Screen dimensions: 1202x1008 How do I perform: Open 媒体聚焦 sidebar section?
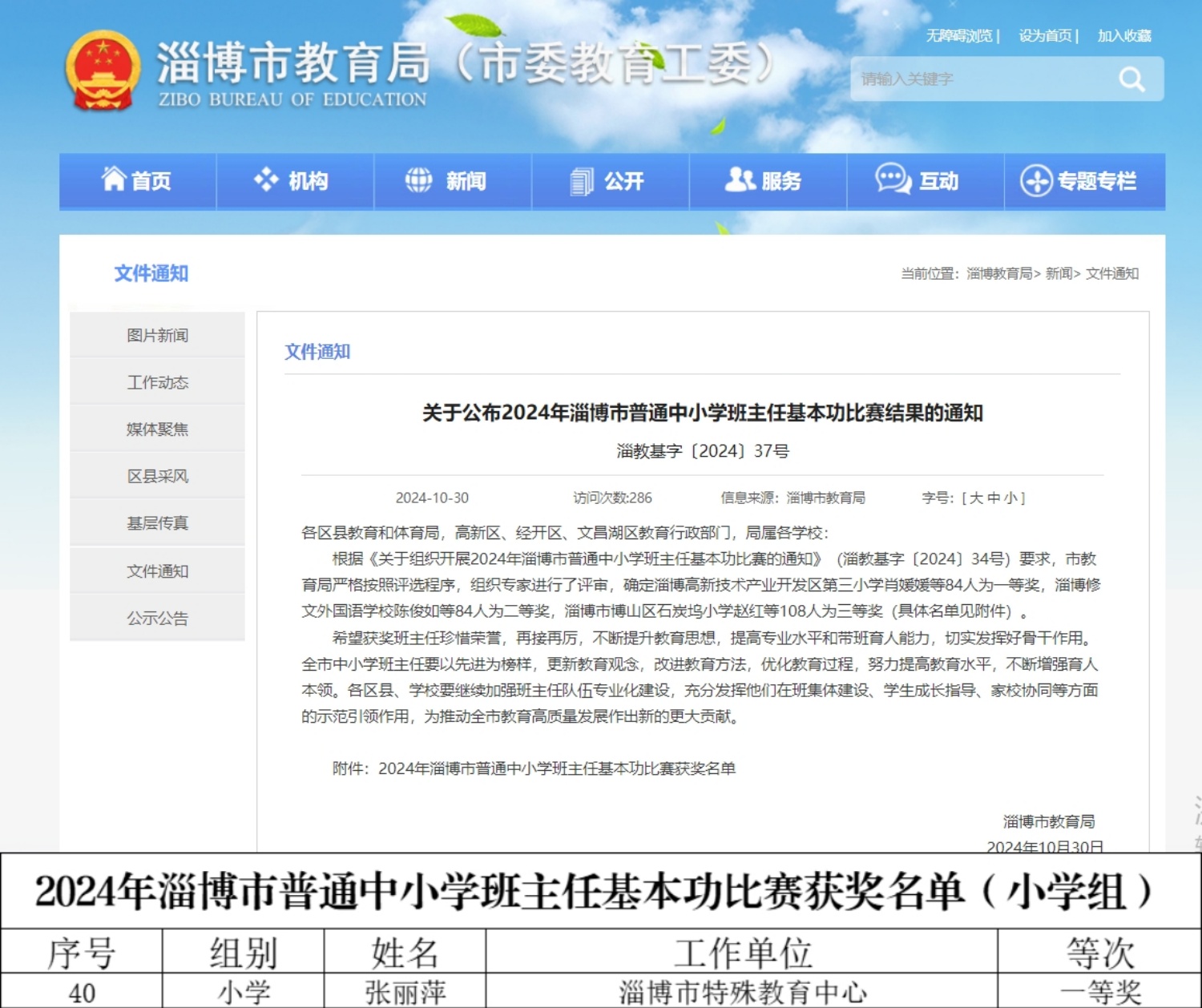[x=157, y=429]
